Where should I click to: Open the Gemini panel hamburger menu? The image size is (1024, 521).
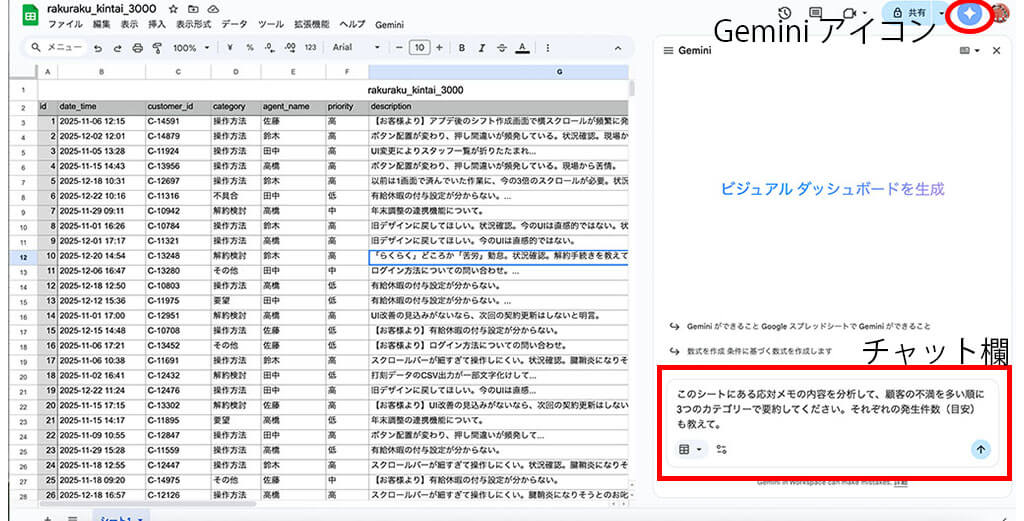668,50
